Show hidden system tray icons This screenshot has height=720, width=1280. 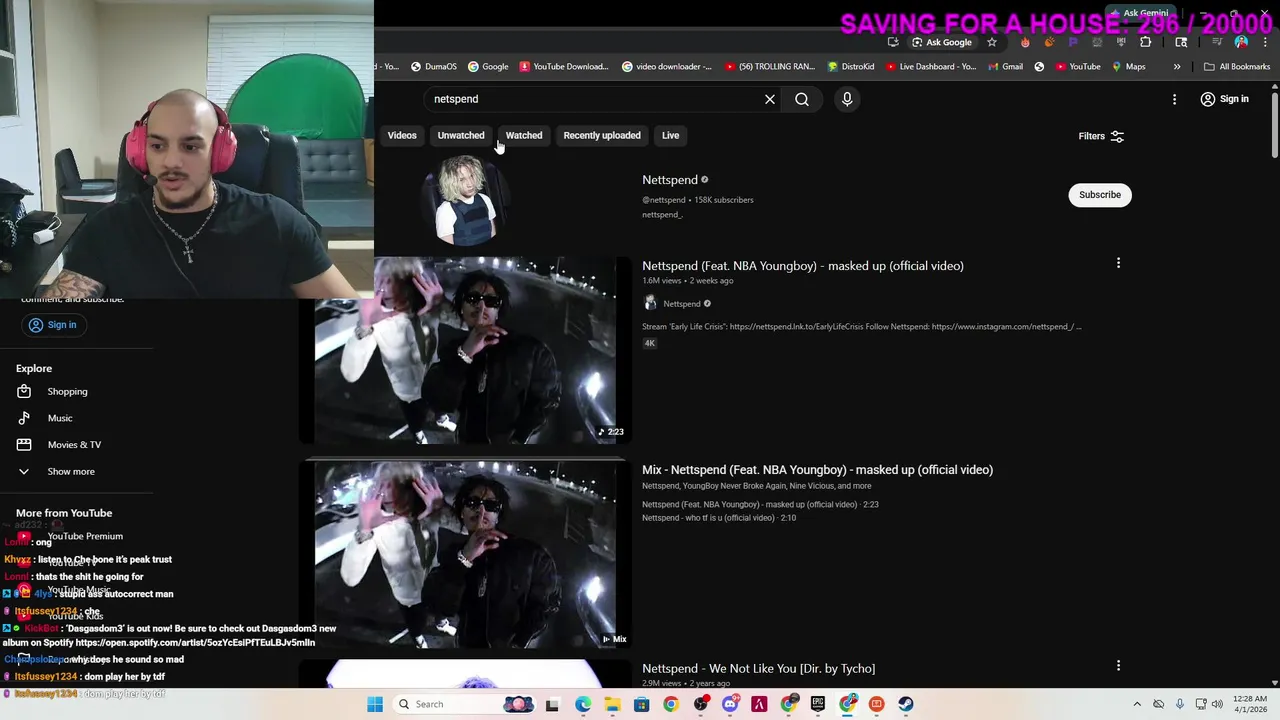(x=1137, y=704)
